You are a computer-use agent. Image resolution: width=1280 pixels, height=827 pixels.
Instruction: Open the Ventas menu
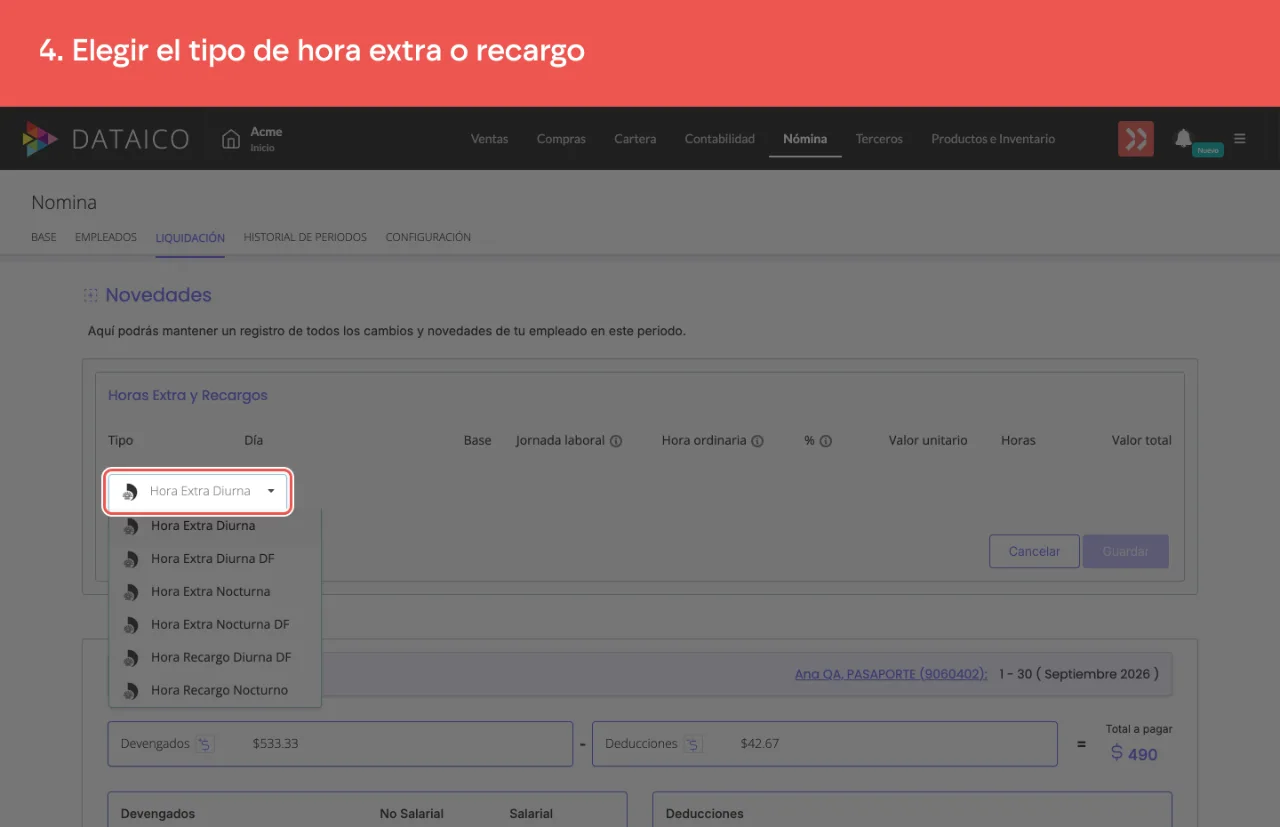pyautogui.click(x=489, y=139)
